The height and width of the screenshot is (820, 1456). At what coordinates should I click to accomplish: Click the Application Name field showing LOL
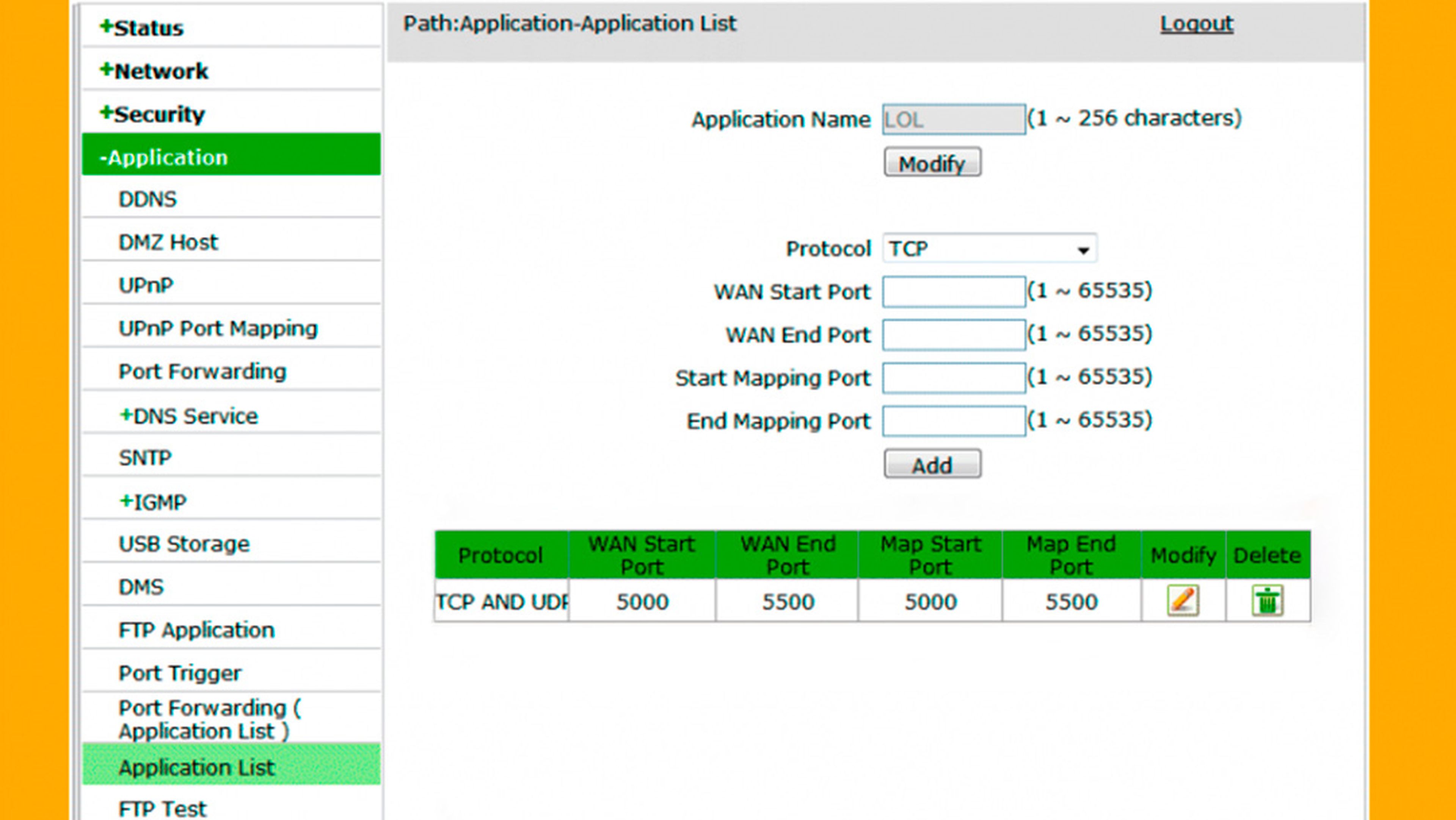click(954, 119)
